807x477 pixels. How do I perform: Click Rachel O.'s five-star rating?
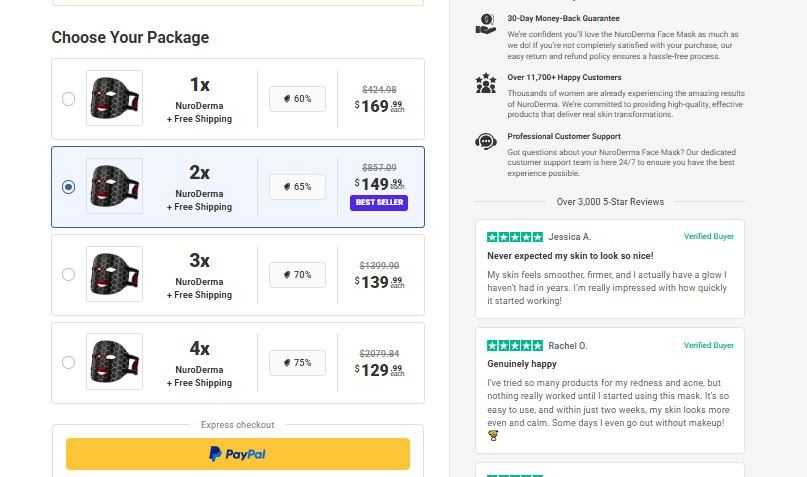tap(515, 345)
